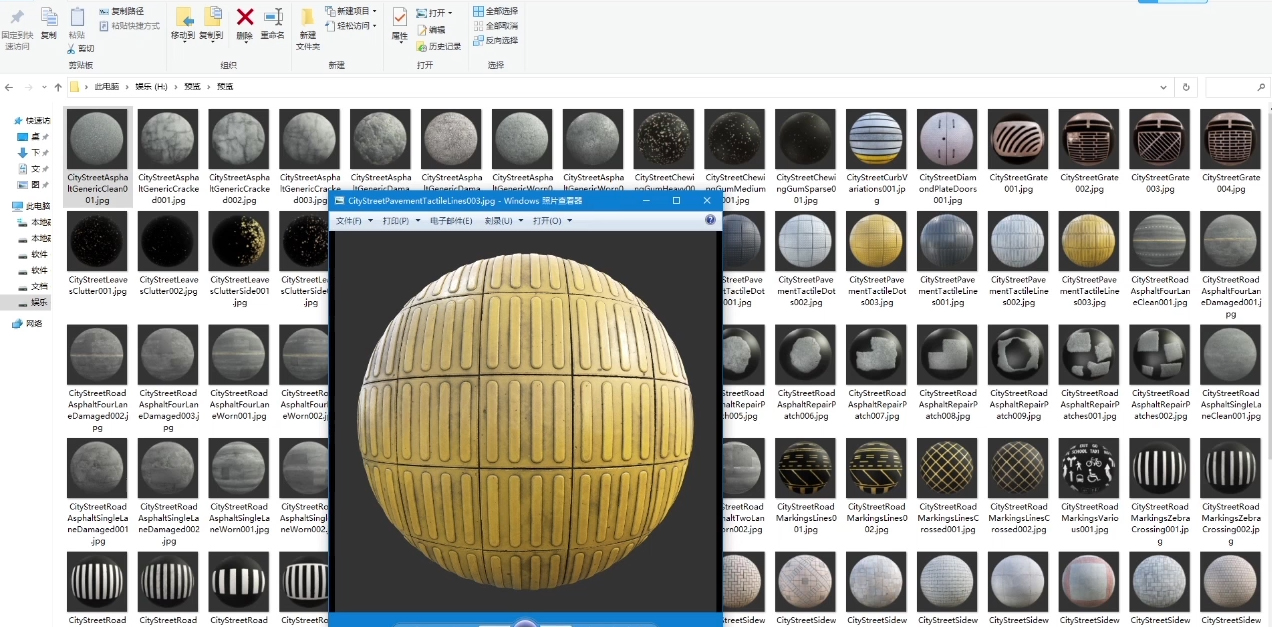Select This PC (此电脑) in navigation pane
This screenshot has height=627, width=1272.
[x=39, y=206]
